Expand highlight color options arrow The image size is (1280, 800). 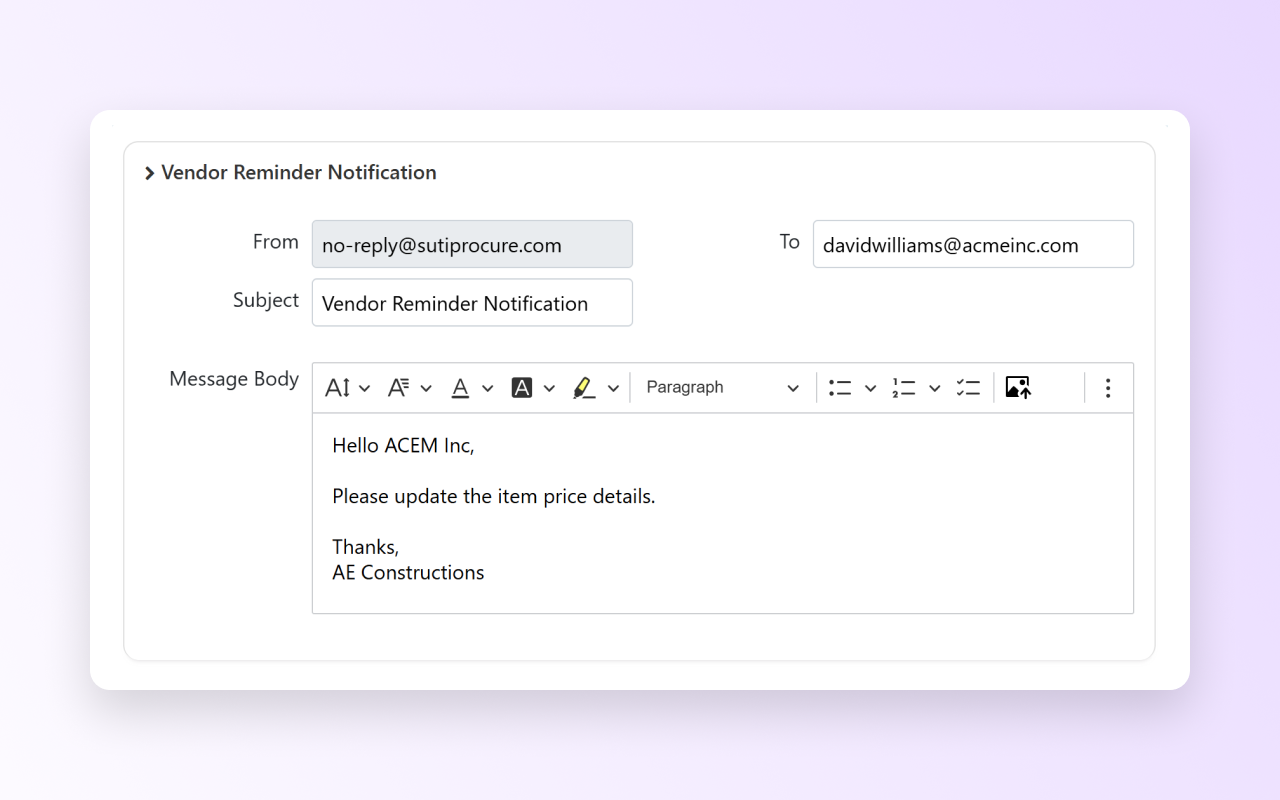pyautogui.click(x=613, y=388)
